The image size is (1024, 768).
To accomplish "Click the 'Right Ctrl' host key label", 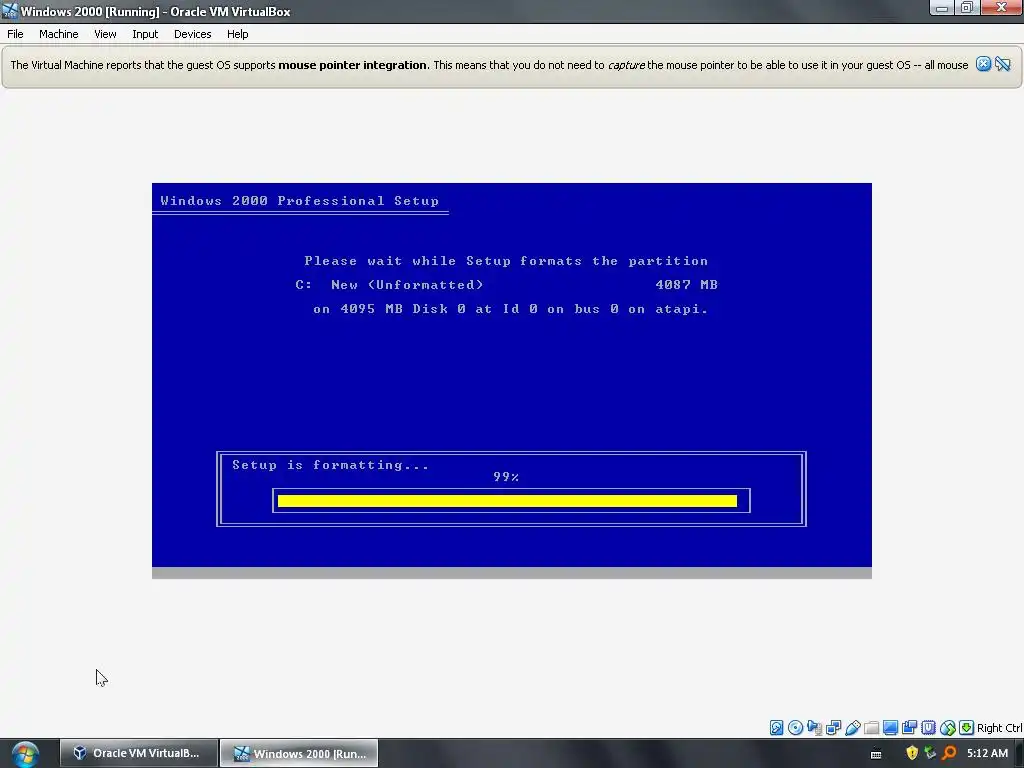I will 1000,728.
